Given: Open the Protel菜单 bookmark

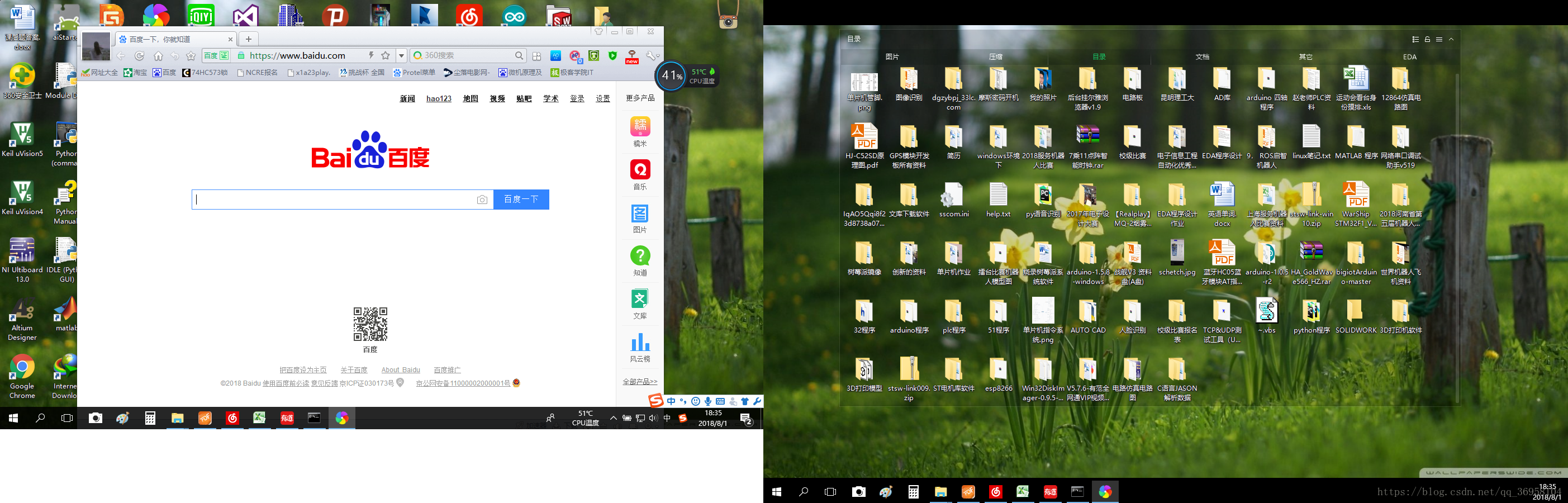Looking at the screenshot, I should (415, 73).
